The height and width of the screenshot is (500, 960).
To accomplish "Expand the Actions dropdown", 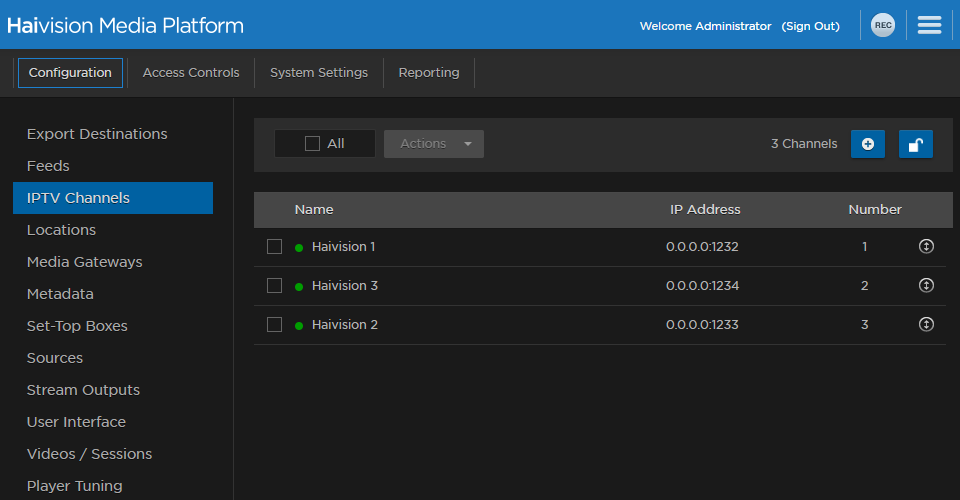I will tap(433, 144).
